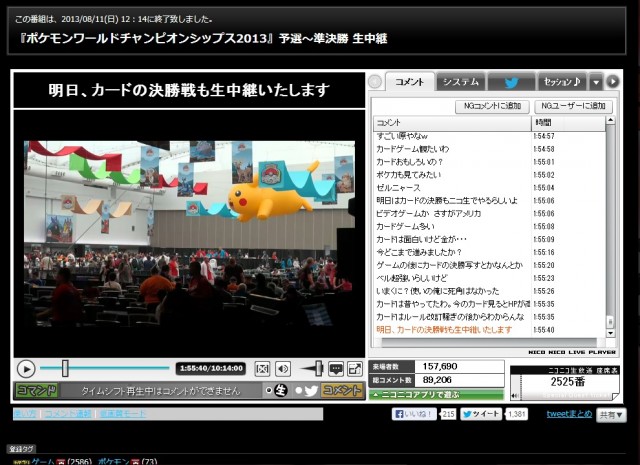The image size is (640, 465).
Task: Mute the player with the speaker icon
Action: (x=283, y=369)
